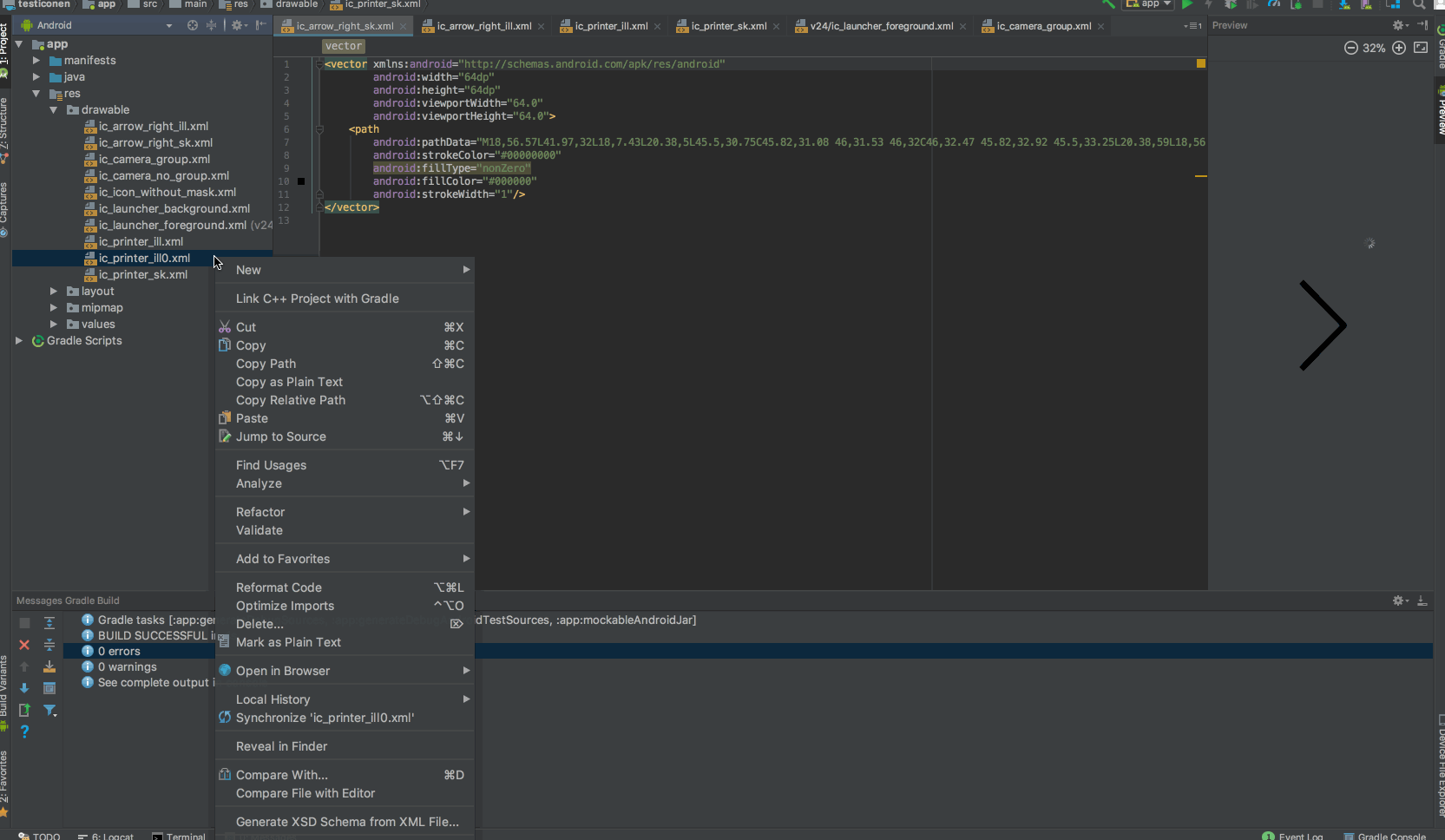Open the 6: Logcat tool window

point(106,836)
